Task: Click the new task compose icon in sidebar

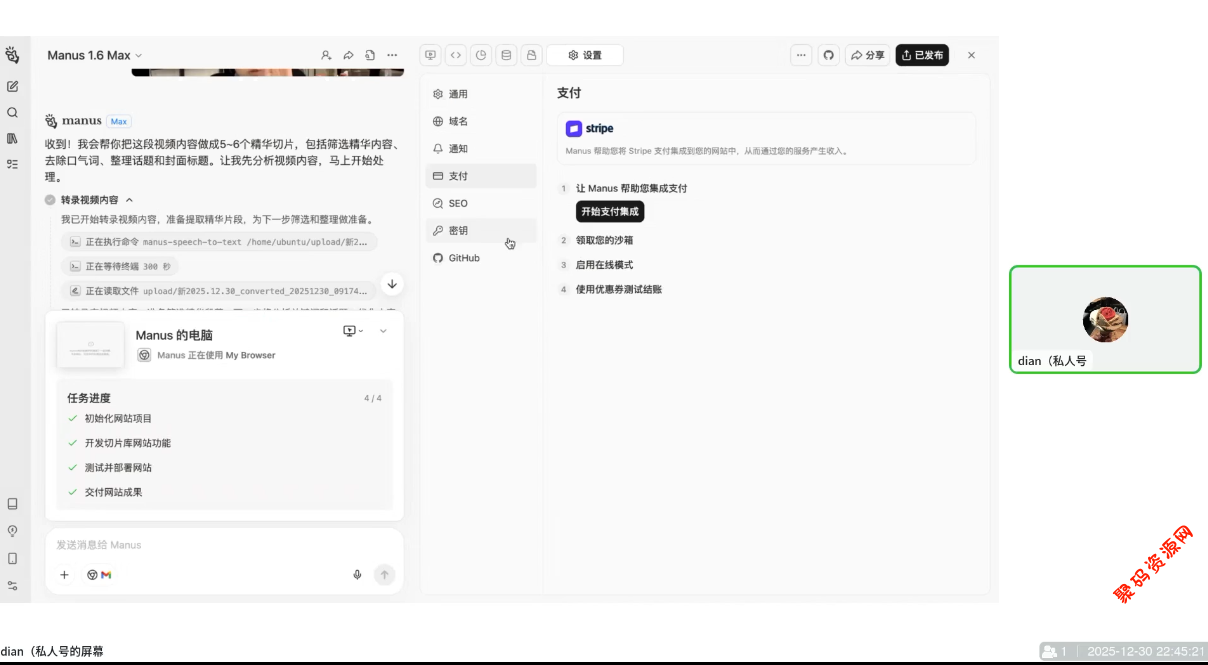Action: [13, 87]
